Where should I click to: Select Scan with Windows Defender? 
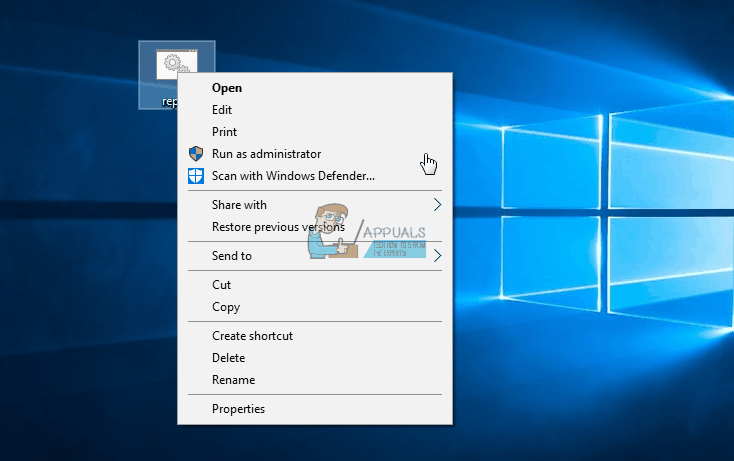(293, 176)
